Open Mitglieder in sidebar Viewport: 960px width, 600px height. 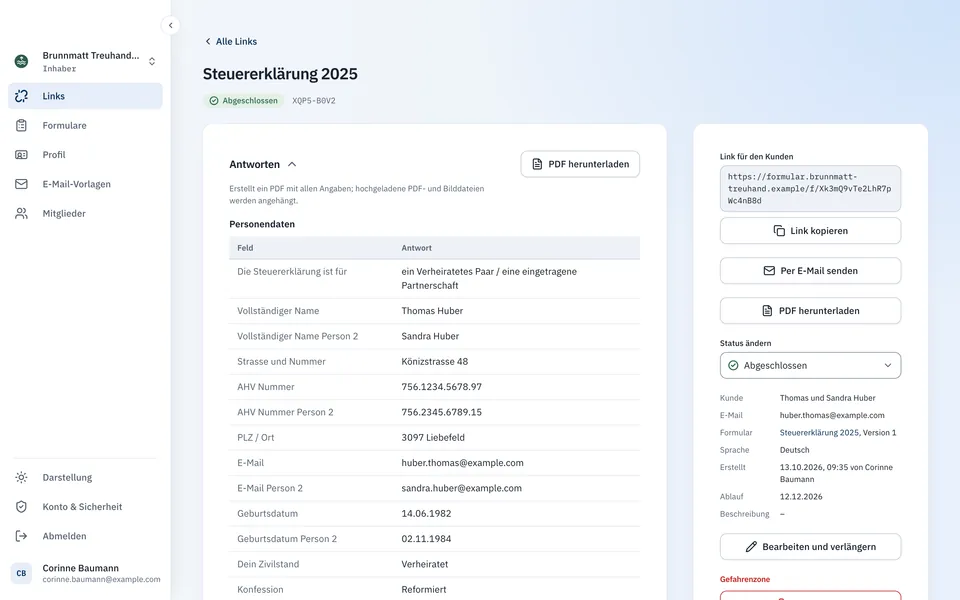tap(85, 214)
